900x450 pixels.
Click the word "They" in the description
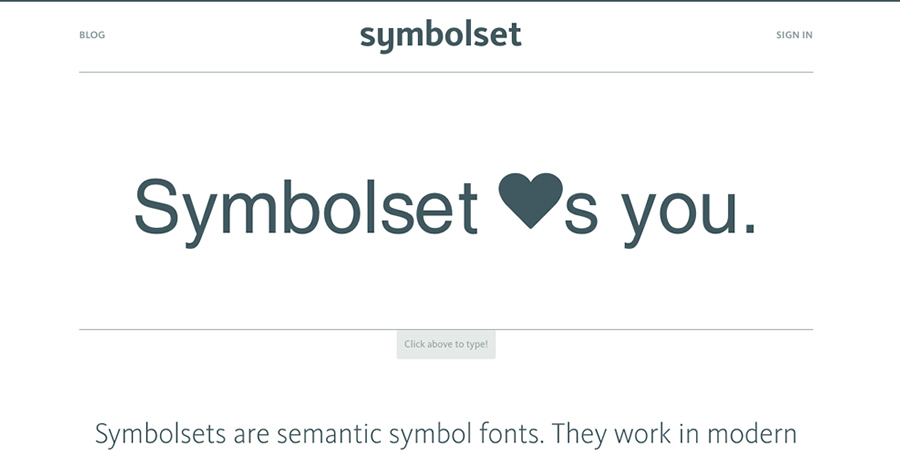[x=582, y=434]
